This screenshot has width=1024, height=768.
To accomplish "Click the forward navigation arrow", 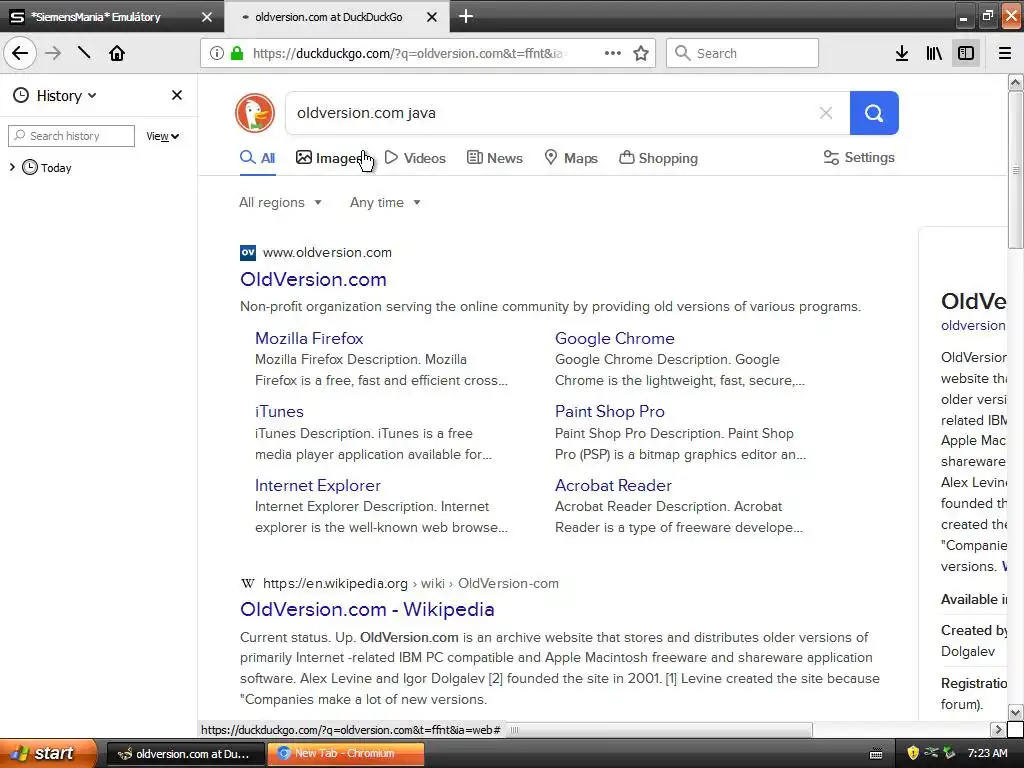I will coord(53,53).
